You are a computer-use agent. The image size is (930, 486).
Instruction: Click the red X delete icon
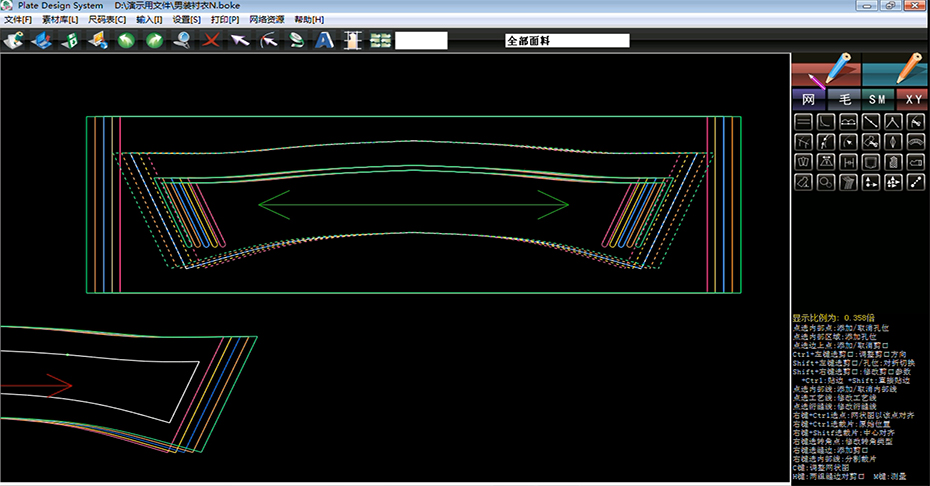211,40
